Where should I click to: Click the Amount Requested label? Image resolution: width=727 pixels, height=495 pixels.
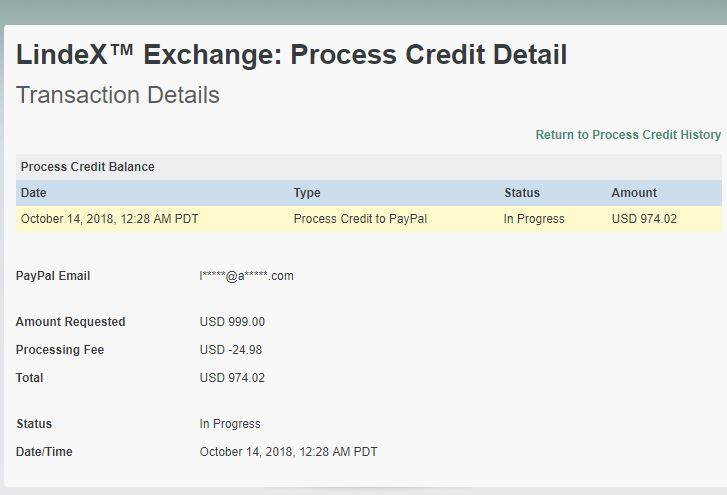(x=70, y=322)
